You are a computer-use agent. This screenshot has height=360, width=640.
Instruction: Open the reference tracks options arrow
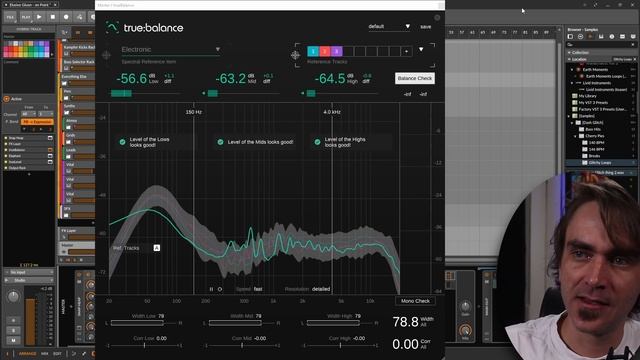point(421,49)
